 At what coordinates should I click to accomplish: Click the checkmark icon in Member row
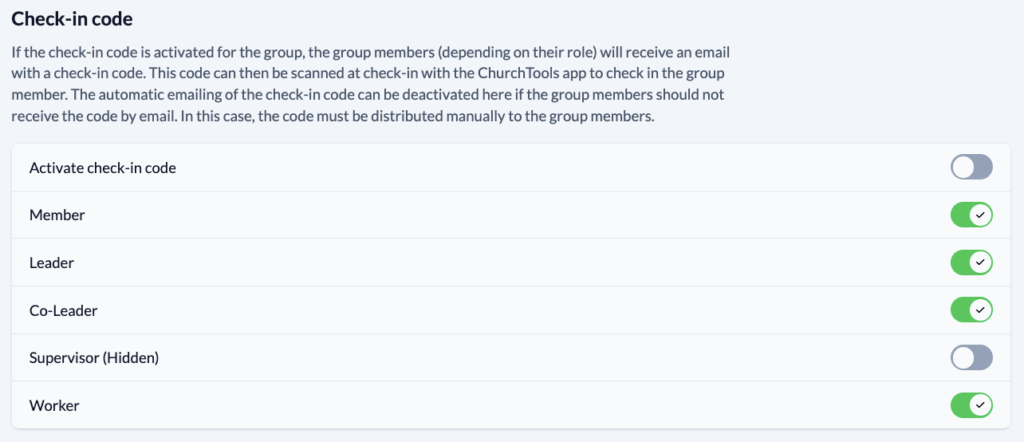[x=981, y=215]
